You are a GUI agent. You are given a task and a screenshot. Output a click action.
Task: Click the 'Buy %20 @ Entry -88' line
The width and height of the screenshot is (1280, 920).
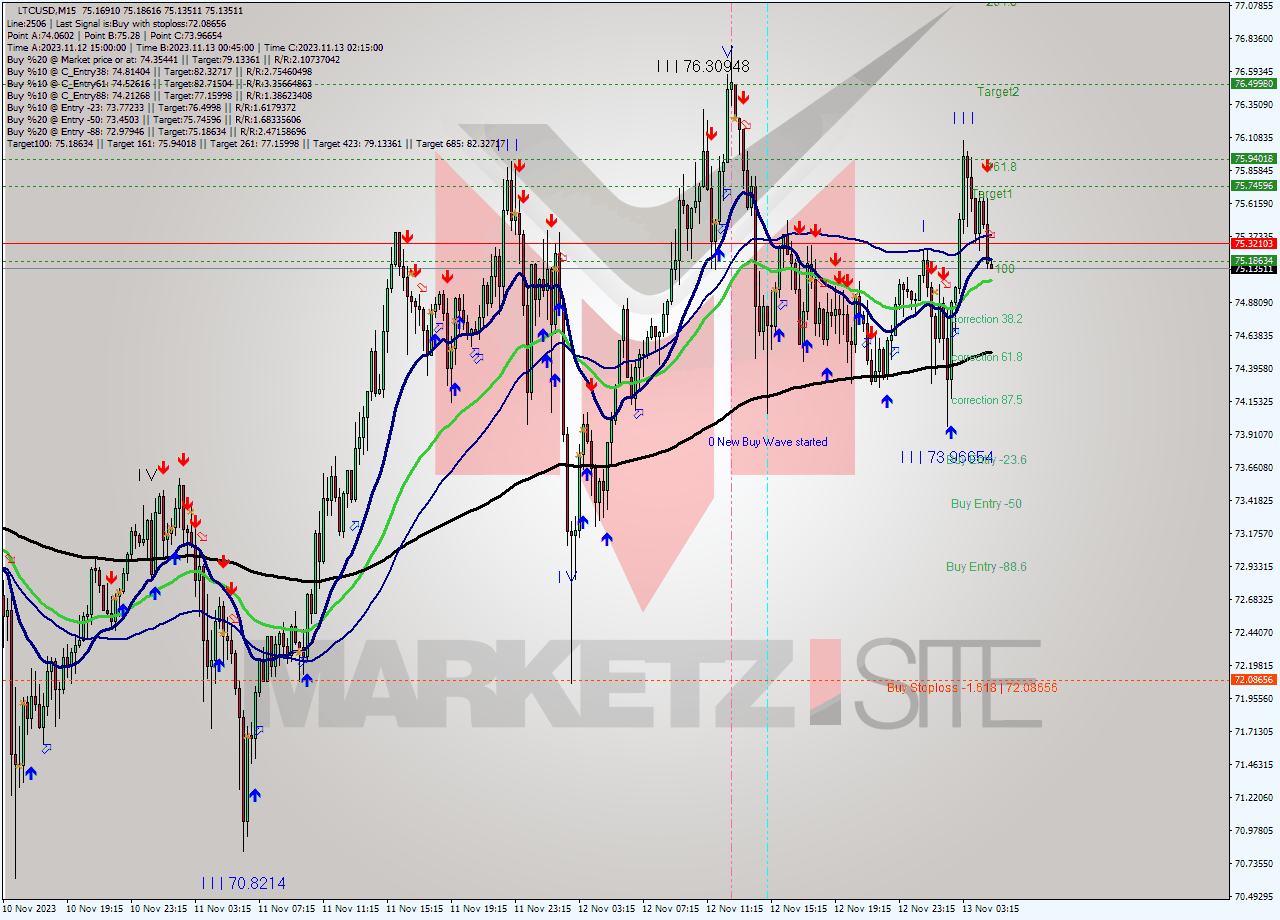point(156,132)
